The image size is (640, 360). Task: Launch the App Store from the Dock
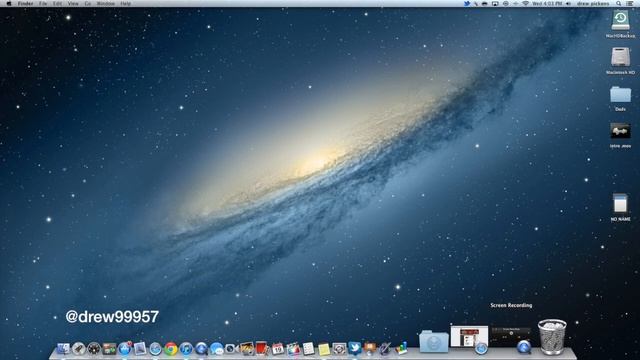(x=124, y=349)
